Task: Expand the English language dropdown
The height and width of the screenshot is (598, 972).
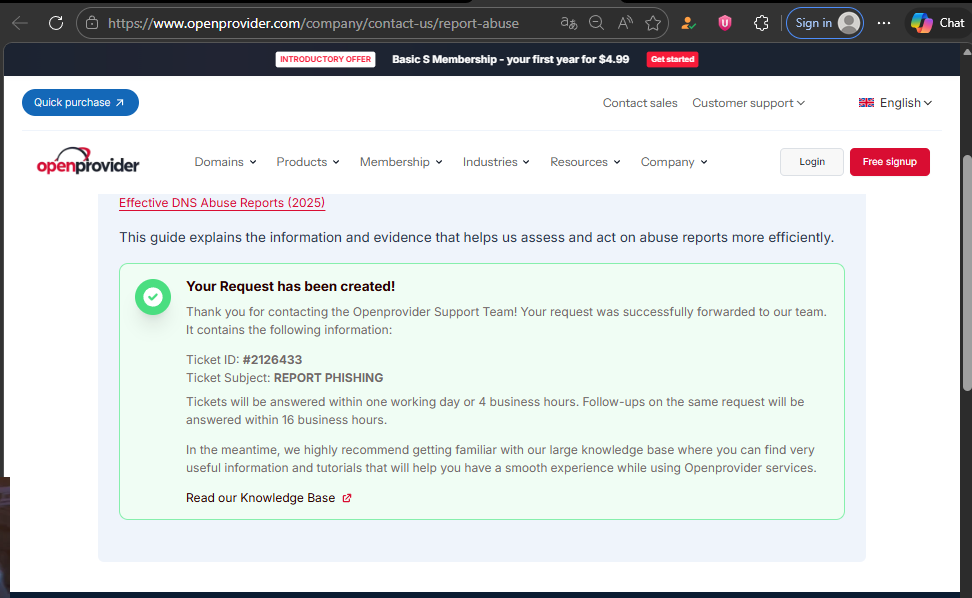Action: (x=906, y=103)
